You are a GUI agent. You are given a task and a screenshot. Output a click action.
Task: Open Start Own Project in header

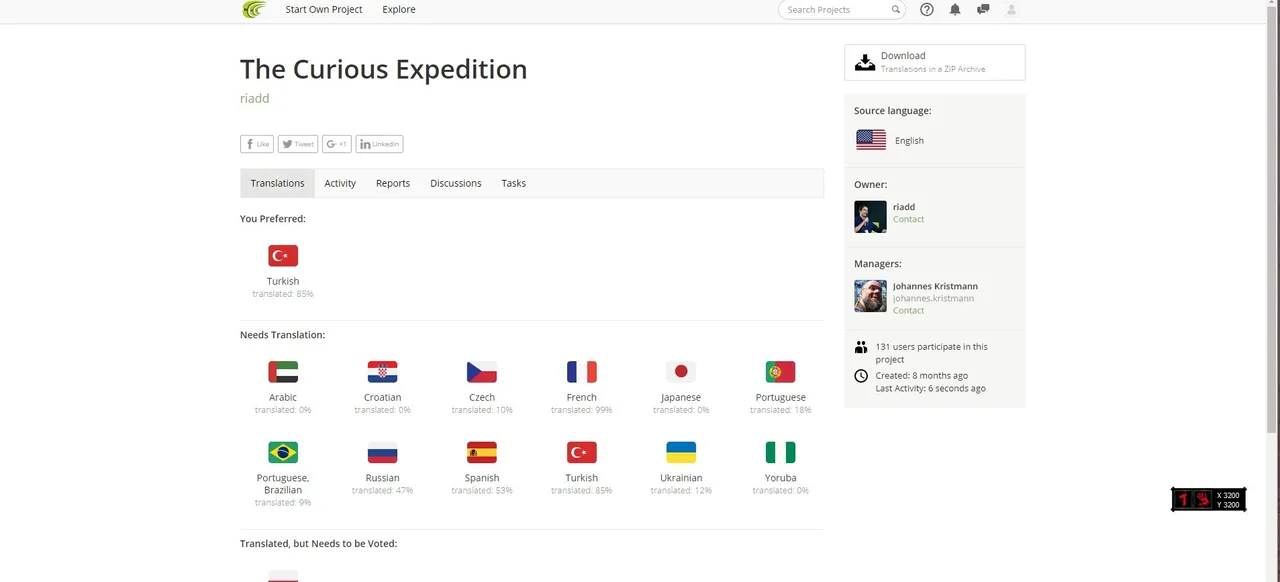pyautogui.click(x=324, y=10)
